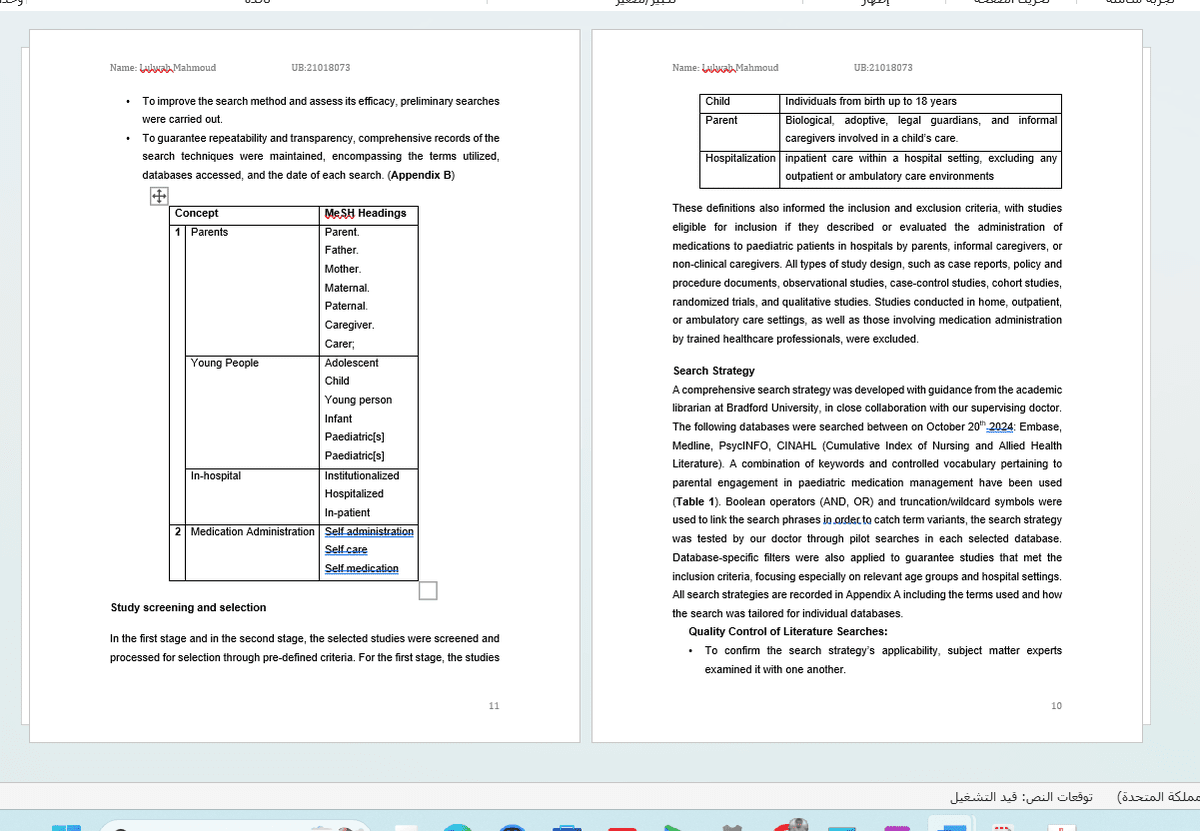The height and width of the screenshot is (831, 1200).
Task: Click the 'Medication Administration' table cell
Action: pyautogui.click(x=252, y=531)
